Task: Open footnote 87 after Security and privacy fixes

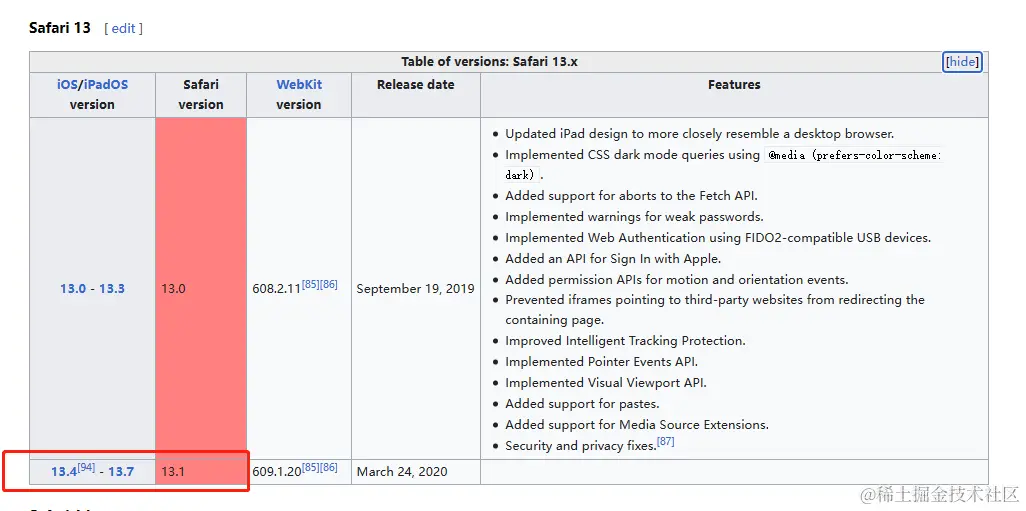Action: pyautogui.click(x=665, y=442)
